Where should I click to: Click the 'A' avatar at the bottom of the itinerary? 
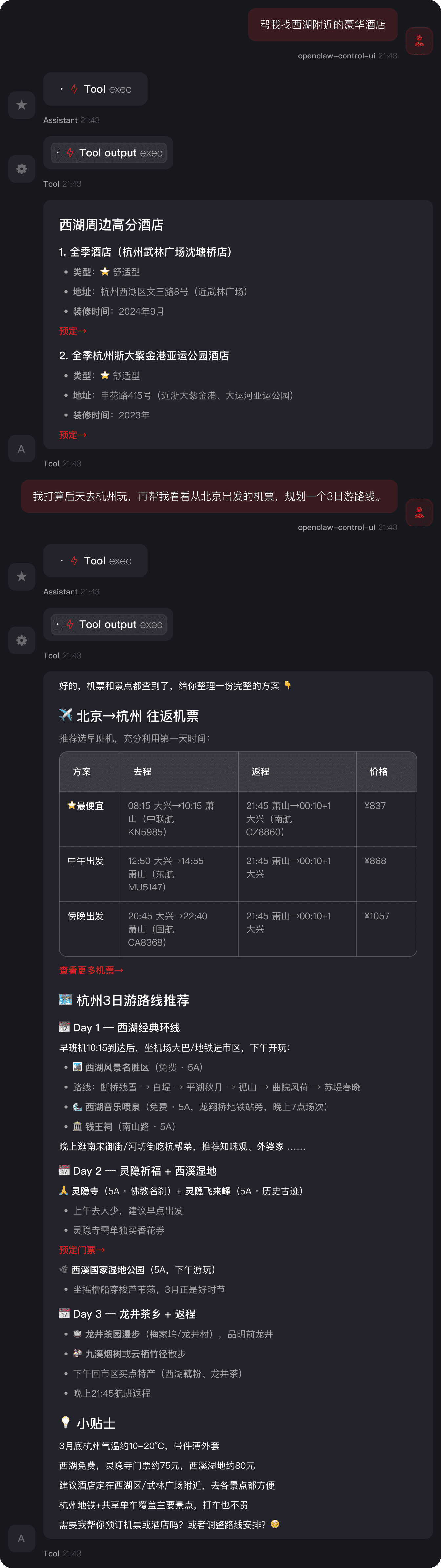(x=21, y=1538)
